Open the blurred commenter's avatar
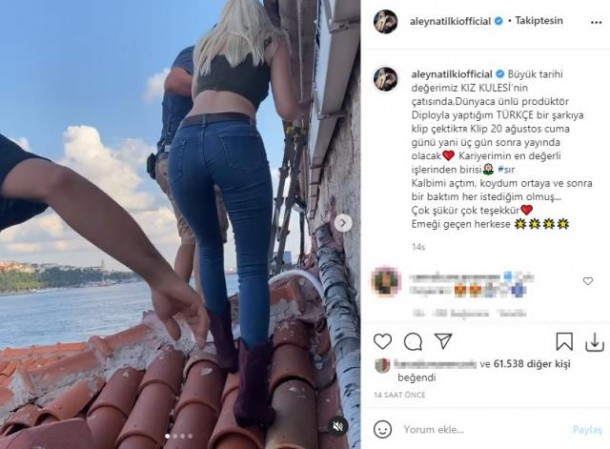This screenshot has height=449, width=610. [386, 281]
